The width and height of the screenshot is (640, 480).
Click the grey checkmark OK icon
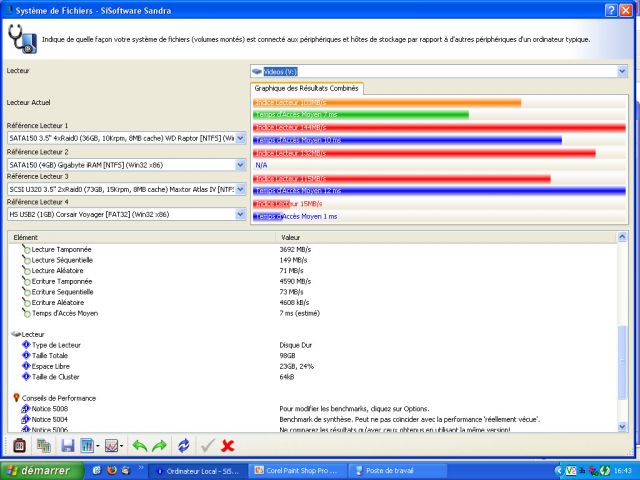[208, 445]
